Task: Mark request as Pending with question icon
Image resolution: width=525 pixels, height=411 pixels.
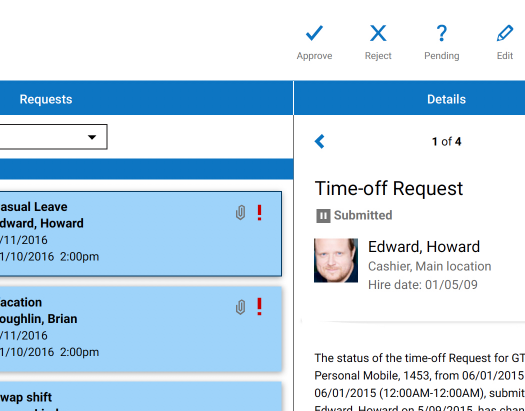Action: tap(442, 33)
